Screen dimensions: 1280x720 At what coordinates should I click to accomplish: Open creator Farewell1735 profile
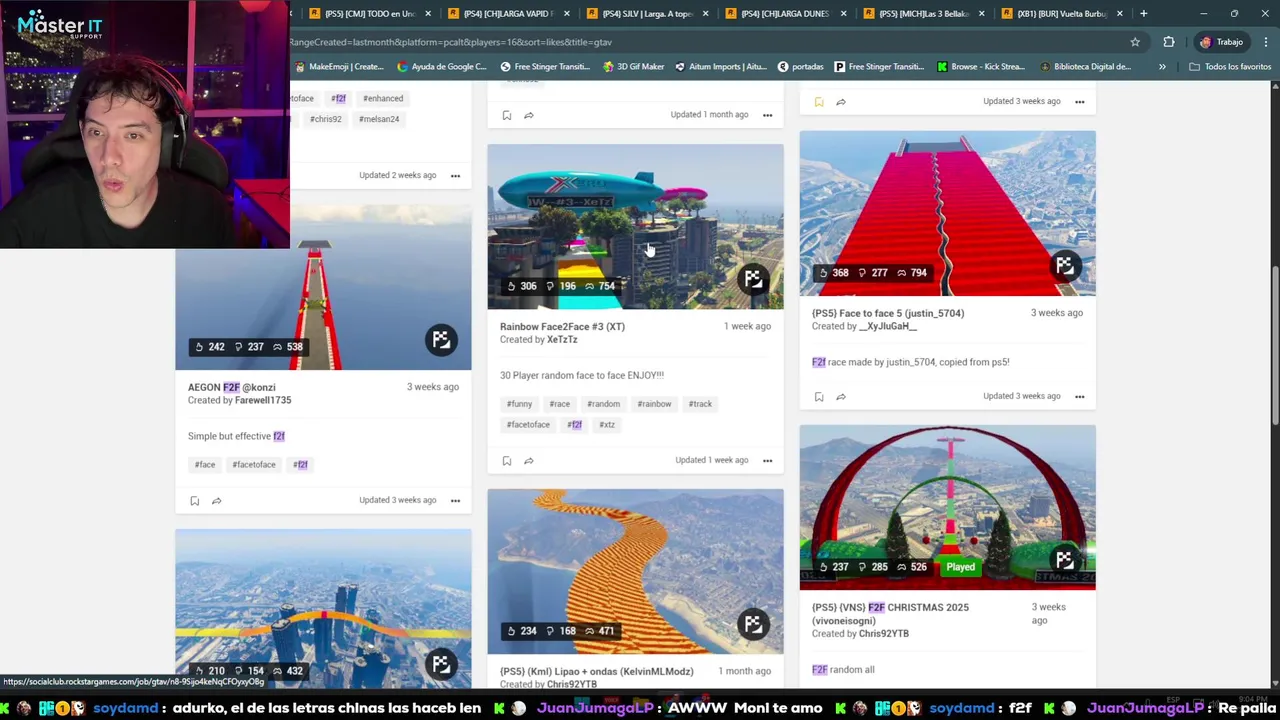tap(263, 400)
